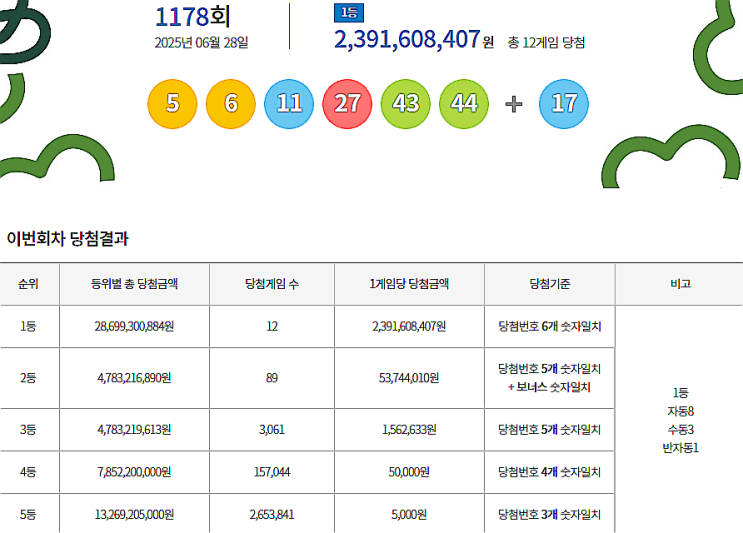Click winning games count 89 cell
The width and height of the screenshot is (743, 533).
pos(272,378)
